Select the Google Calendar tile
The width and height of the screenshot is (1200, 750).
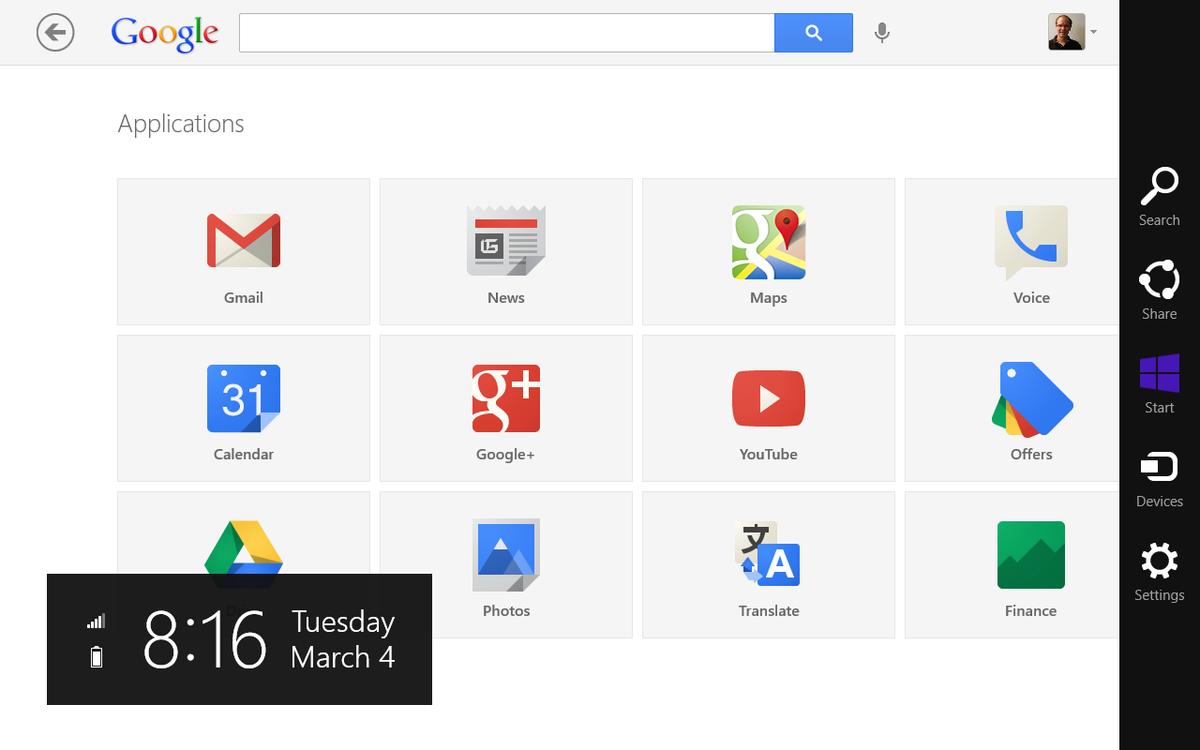[x=243, y=408]
